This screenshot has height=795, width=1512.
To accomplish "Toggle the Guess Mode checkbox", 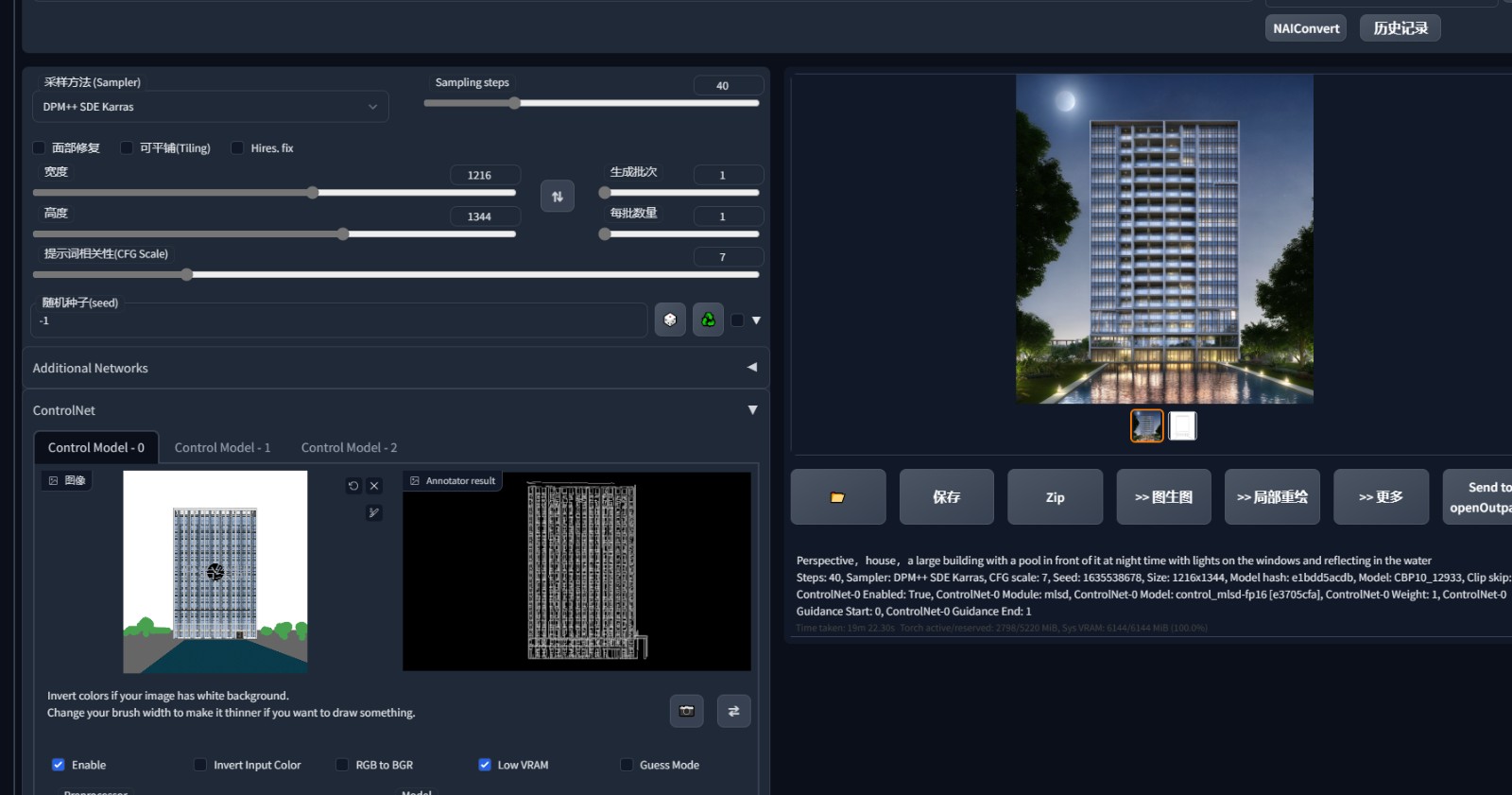I will coord(627,765).
